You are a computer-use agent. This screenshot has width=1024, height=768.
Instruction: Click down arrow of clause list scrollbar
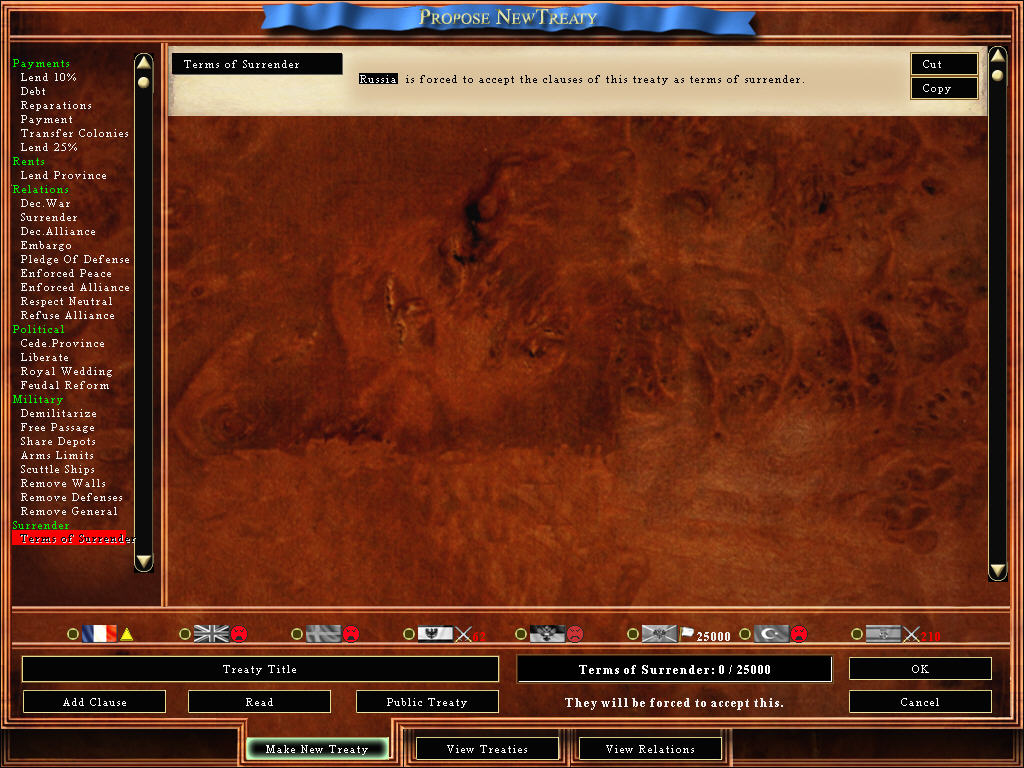144,562
